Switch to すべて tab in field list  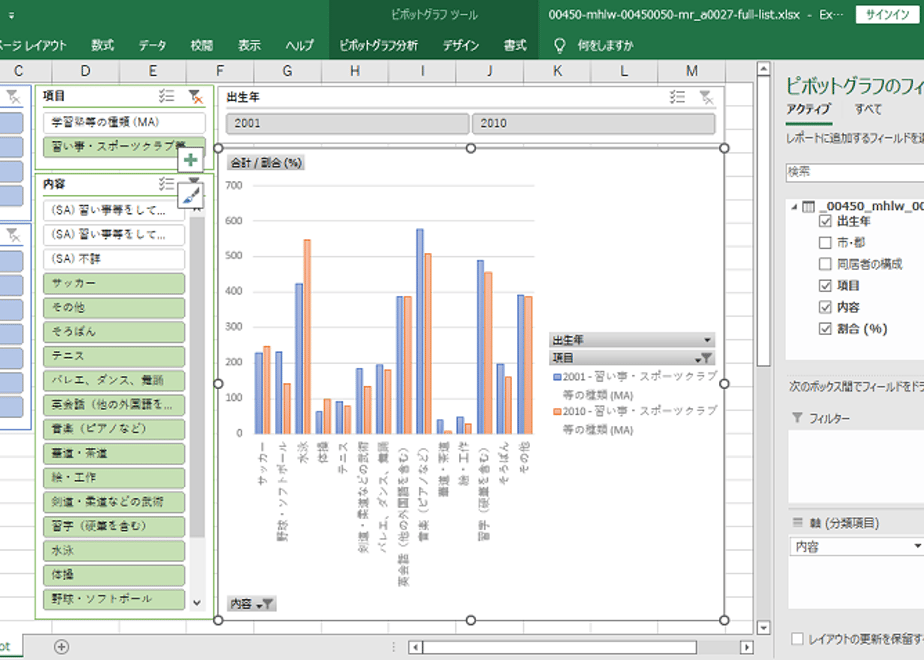point(868,109)
